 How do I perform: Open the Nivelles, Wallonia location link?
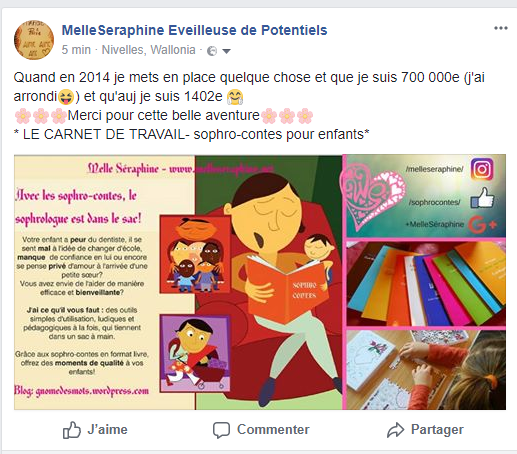tap(148, 50)
